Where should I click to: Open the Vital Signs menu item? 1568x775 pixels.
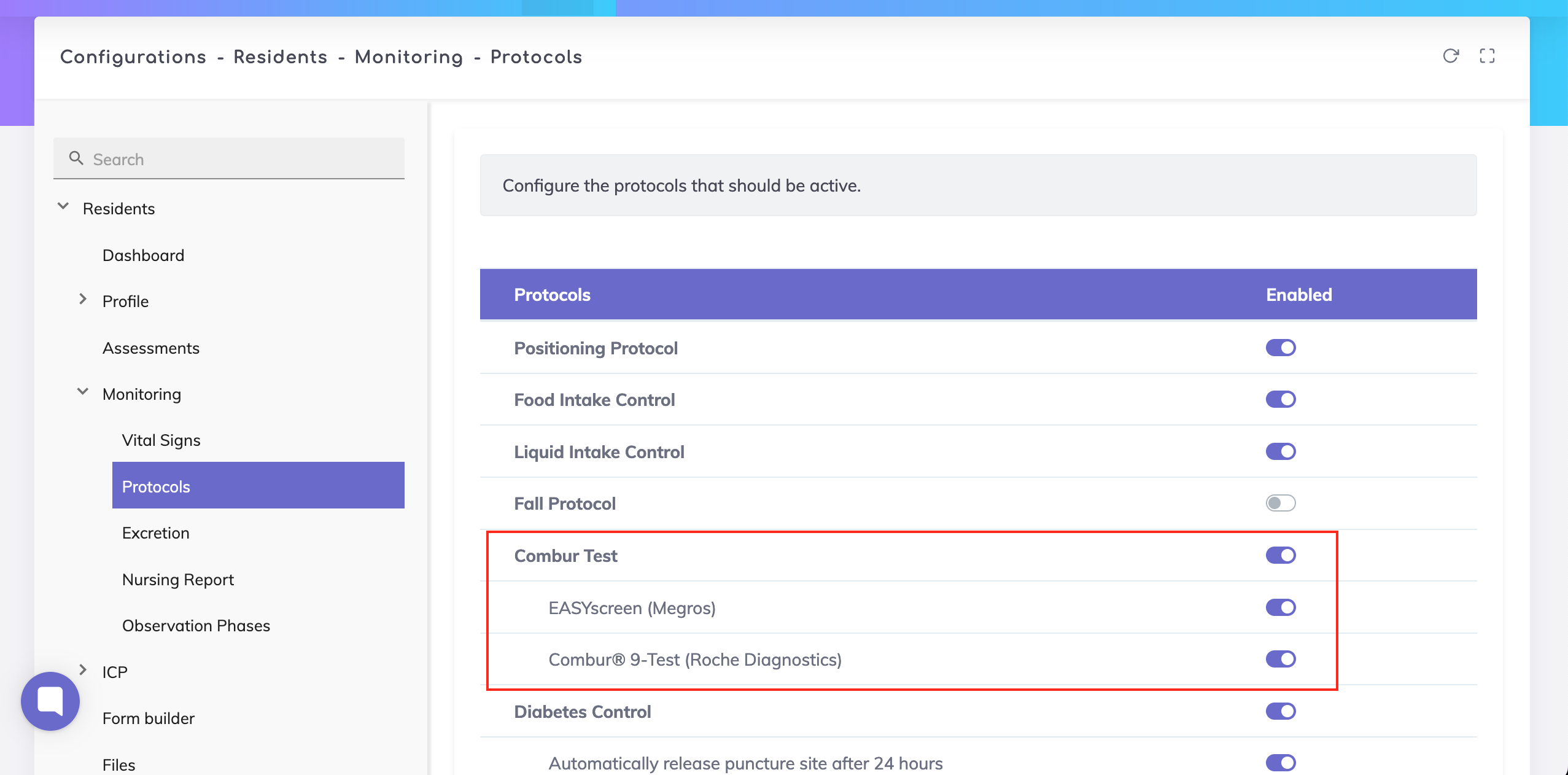tap(161, 440)
